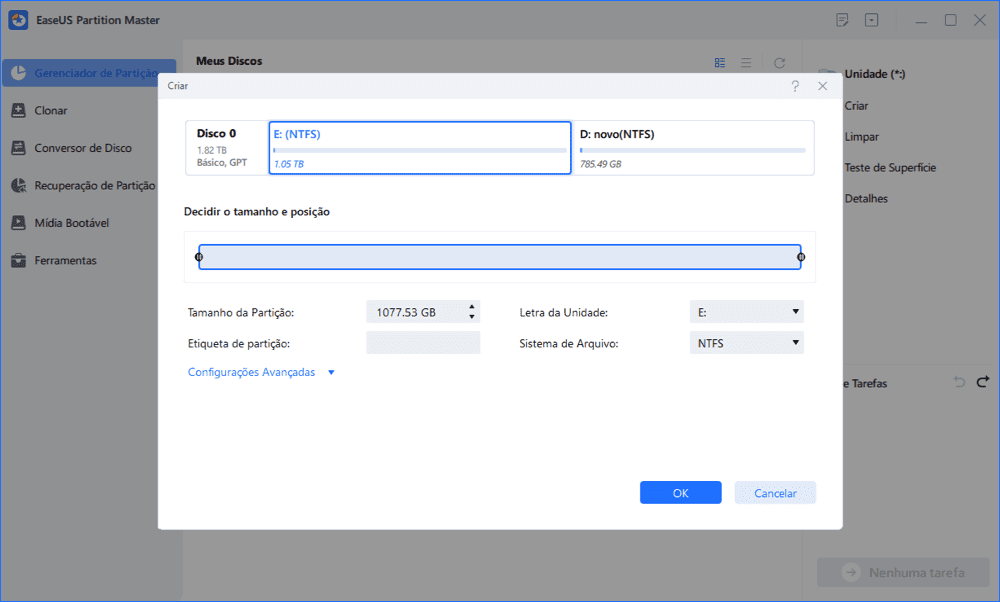Close the Criar dialog
Screen dimensions: 1000x602
823,87
